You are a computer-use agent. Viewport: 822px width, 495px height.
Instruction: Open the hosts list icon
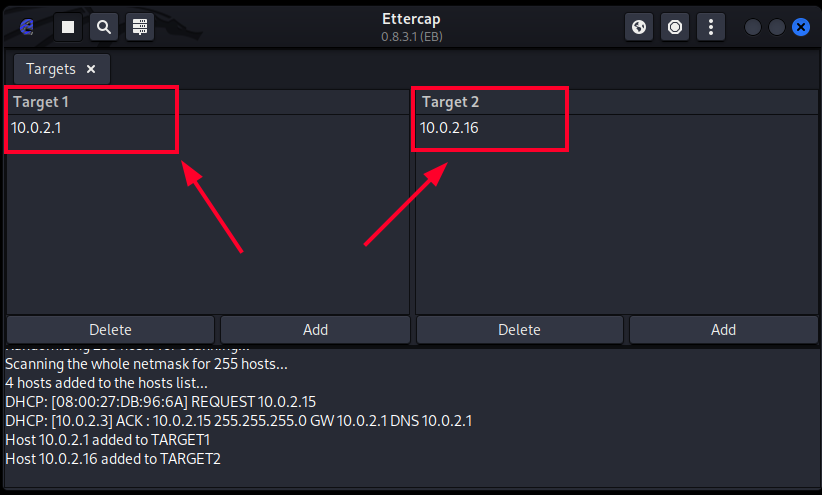tap(140, 27)
